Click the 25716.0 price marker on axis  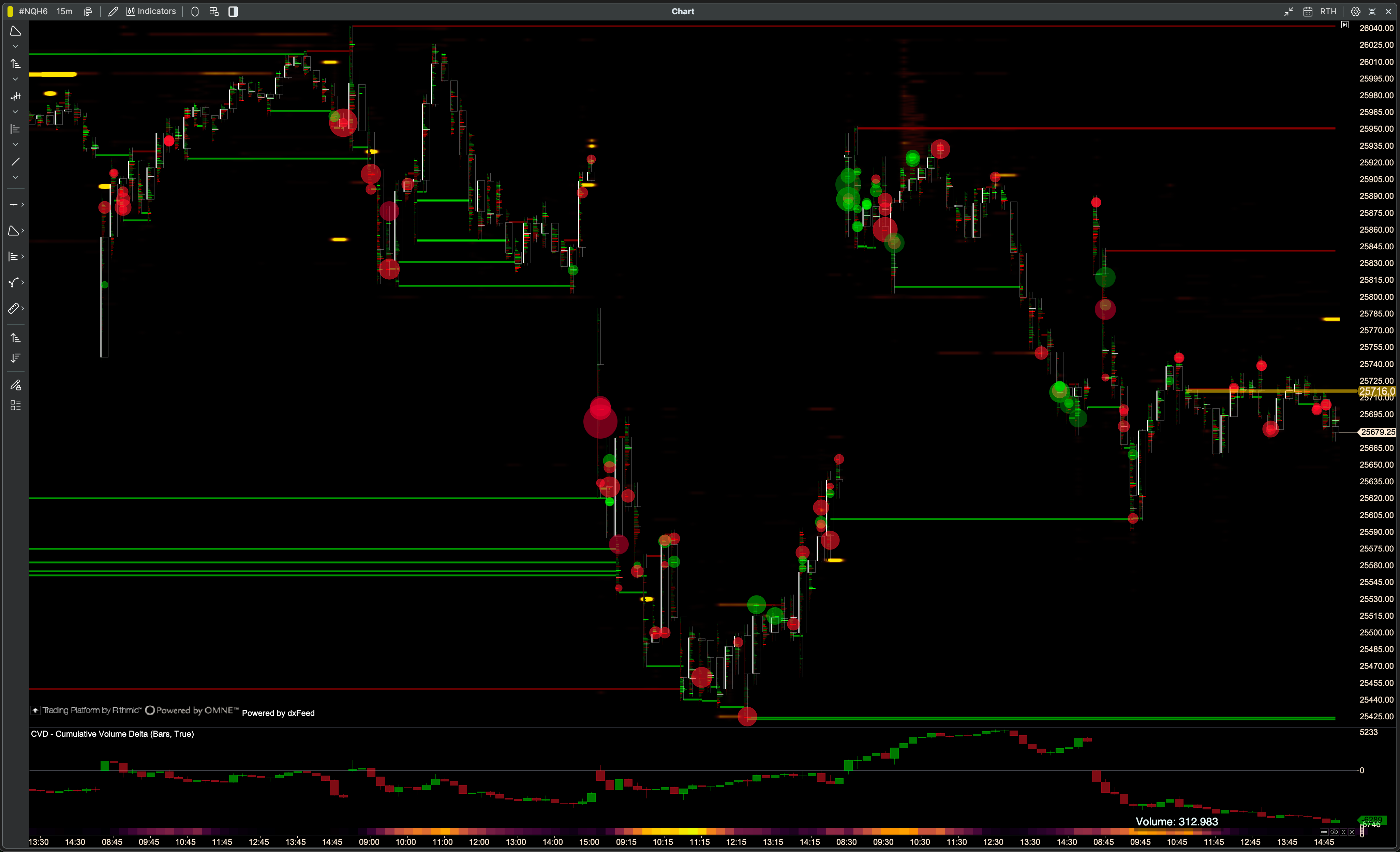tap(1376, 391)
